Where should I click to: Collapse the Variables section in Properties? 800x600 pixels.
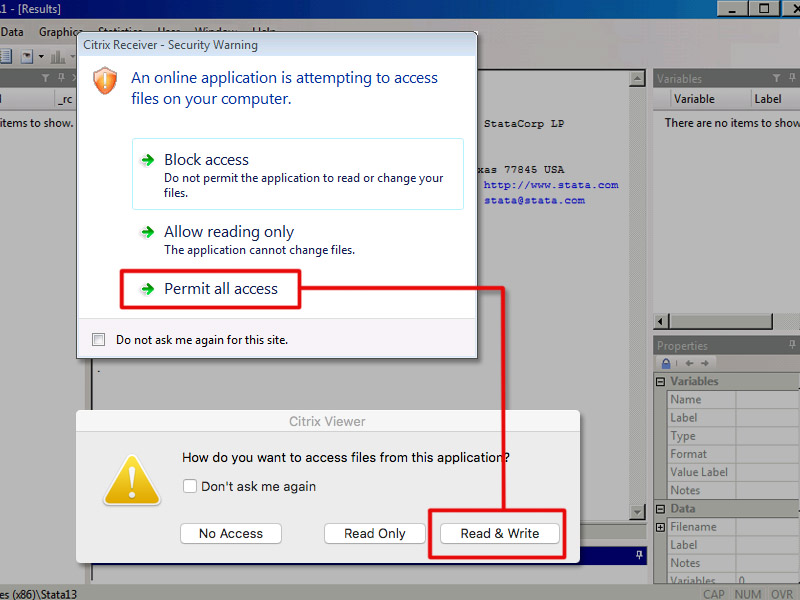pyautogui.click(x=660, y=382)
